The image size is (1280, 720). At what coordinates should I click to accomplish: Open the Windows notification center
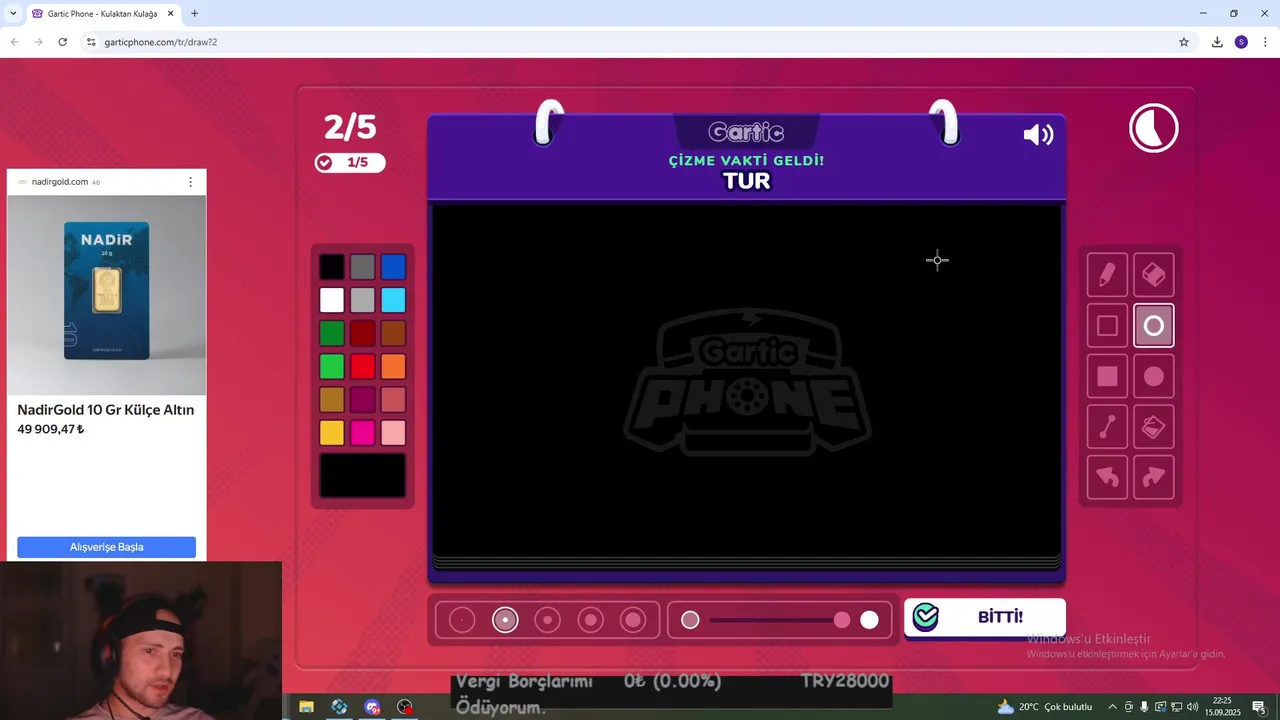tap(1259, 707)
